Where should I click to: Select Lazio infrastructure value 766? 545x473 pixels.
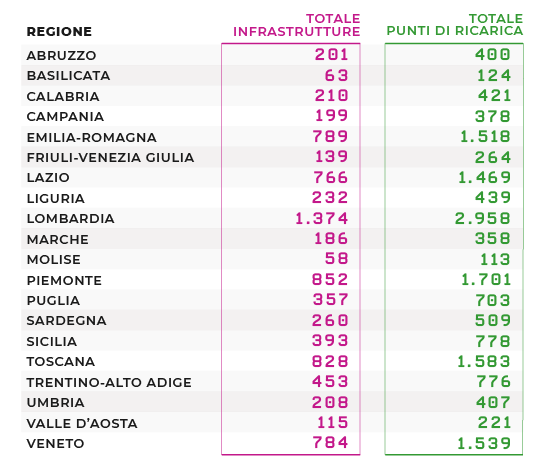coord(330,178)
